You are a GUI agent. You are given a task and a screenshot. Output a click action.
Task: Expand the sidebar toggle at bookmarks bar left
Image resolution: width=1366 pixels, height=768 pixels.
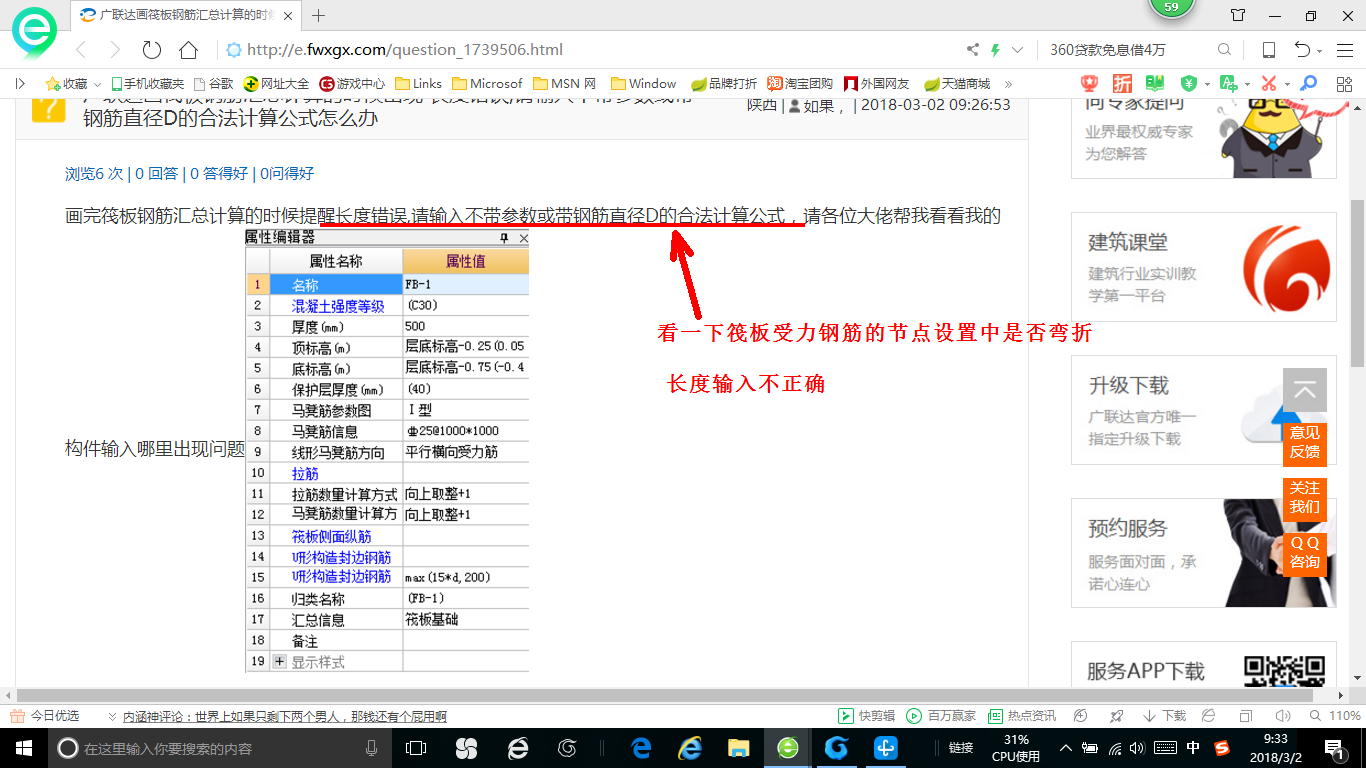coord(20,84)
